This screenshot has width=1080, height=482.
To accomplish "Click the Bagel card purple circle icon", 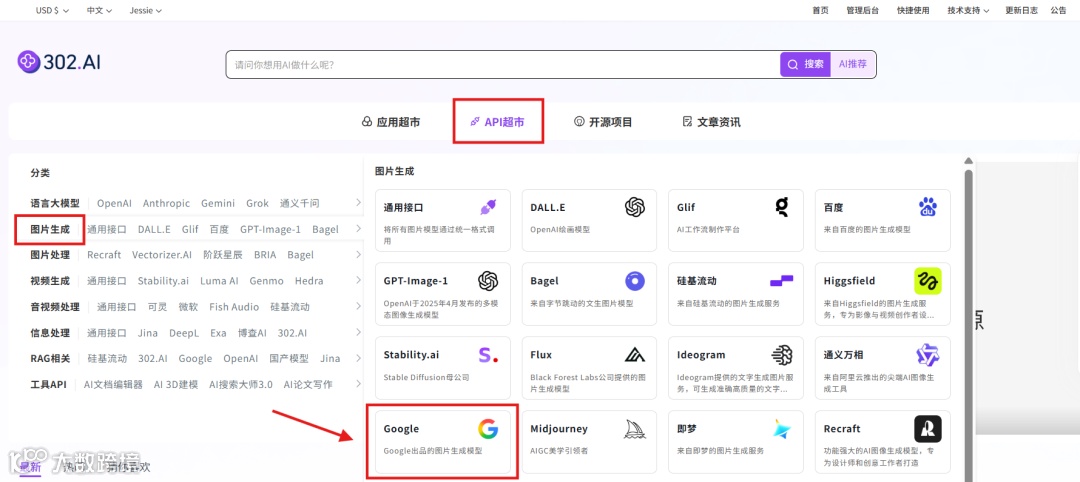I will click(634, 280).
